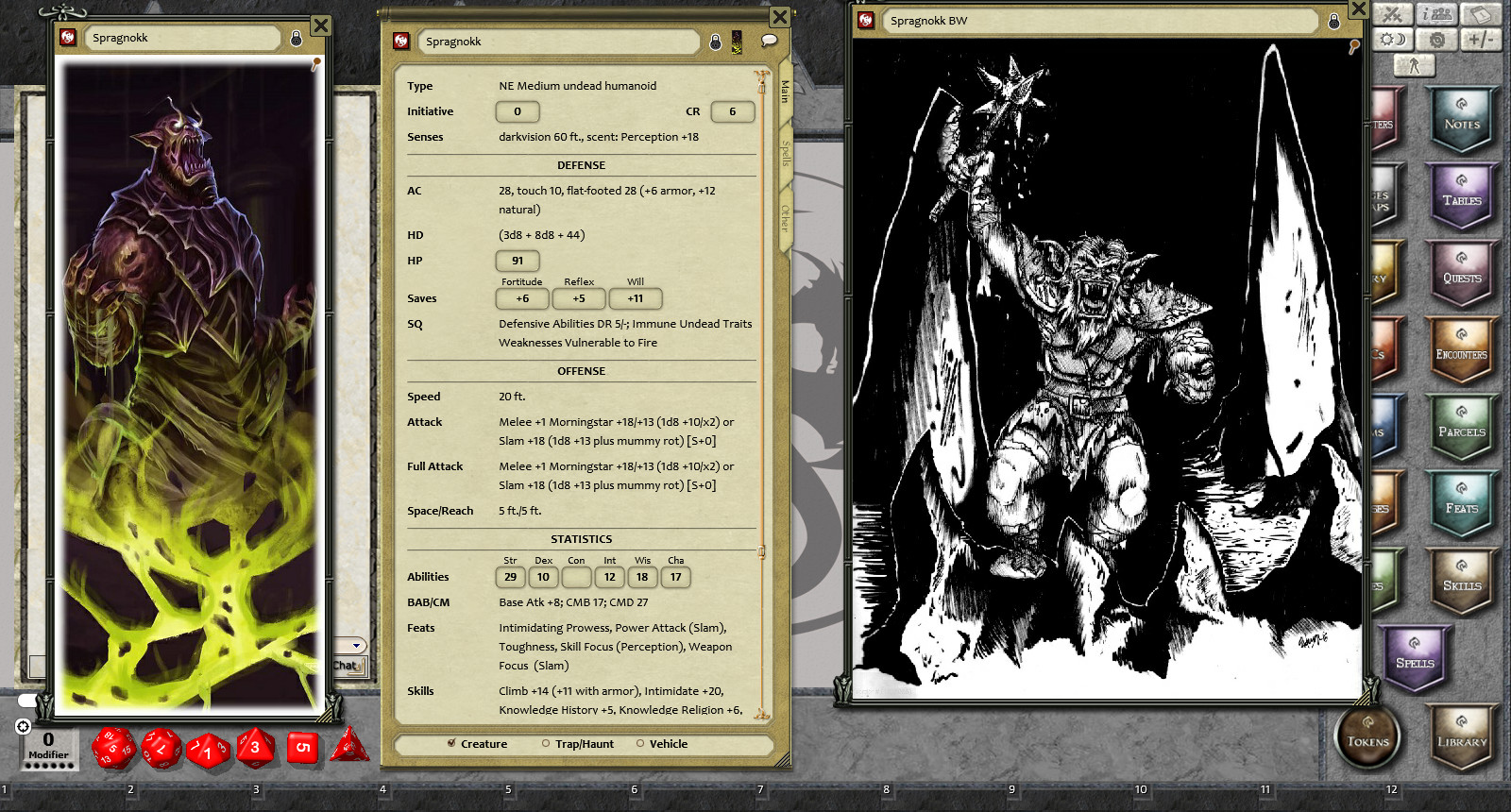The width and height of the screenshot is (1511, 812).
Task: Open the Modifiers plus/minus icon
Action: point(1481,40)
